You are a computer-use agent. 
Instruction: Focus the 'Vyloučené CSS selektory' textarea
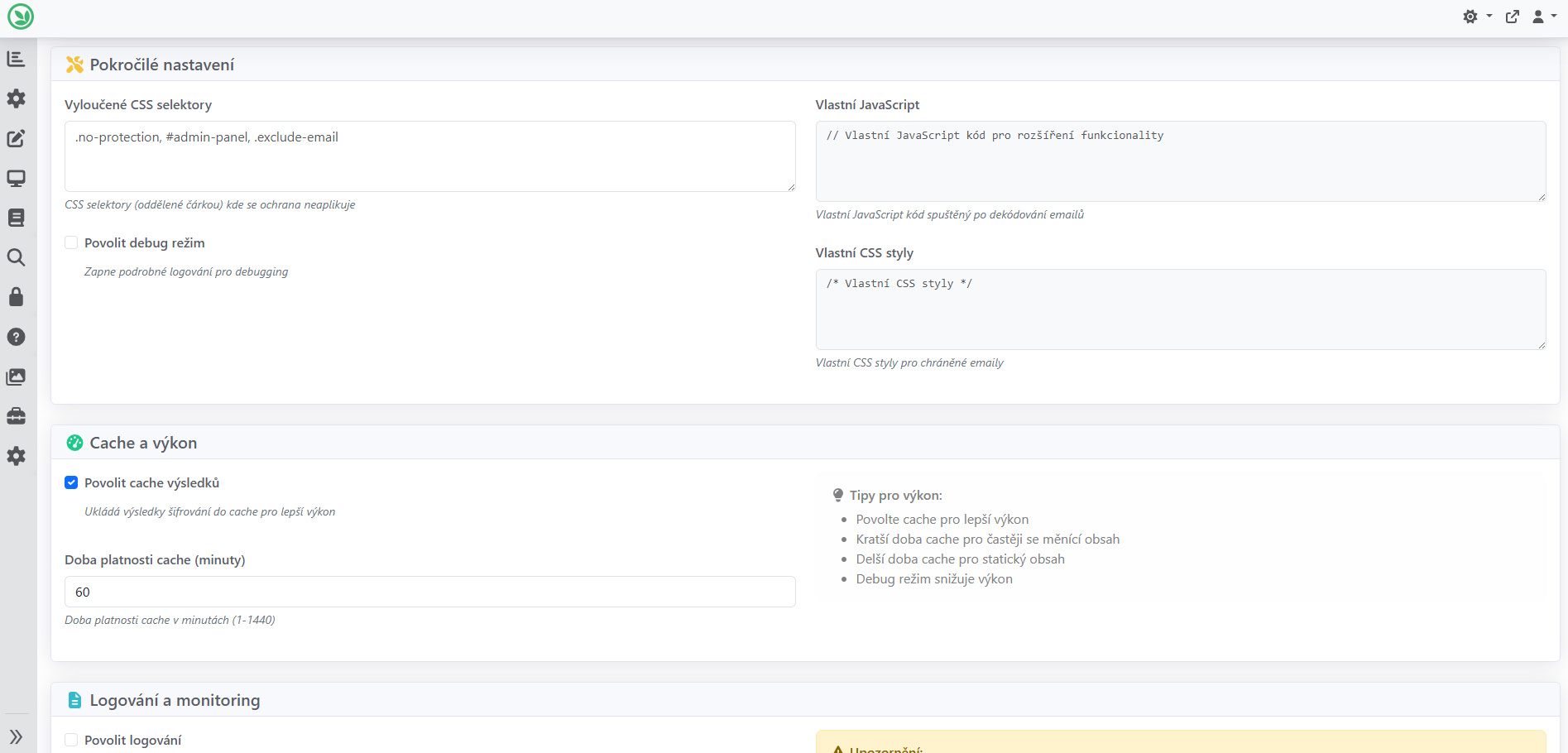[x=430, y=156]
